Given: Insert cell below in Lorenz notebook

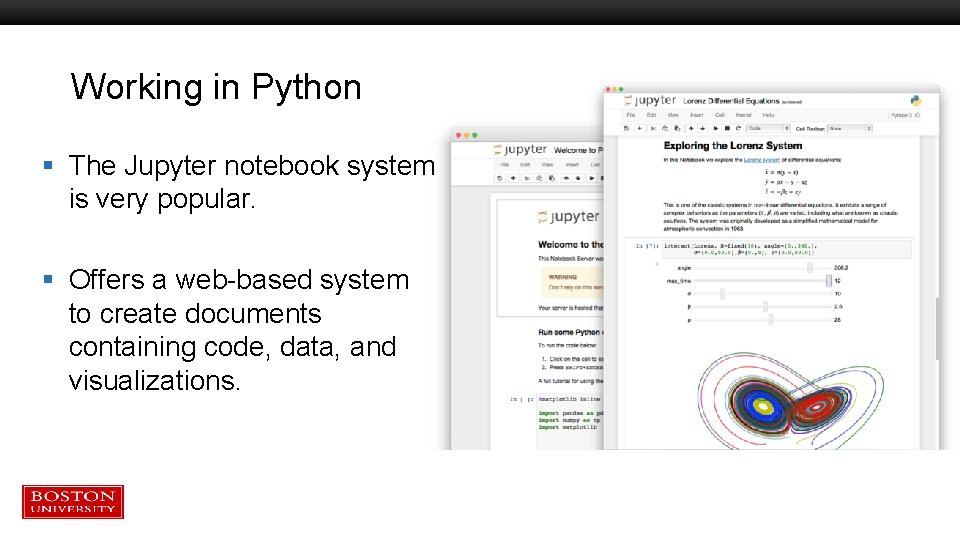Looking at the screenshot, I should (x=639, y=129).
